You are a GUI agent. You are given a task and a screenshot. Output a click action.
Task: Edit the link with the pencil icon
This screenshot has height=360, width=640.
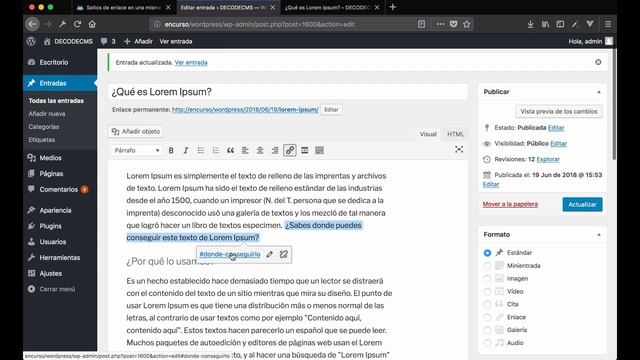tap(269, 254)
